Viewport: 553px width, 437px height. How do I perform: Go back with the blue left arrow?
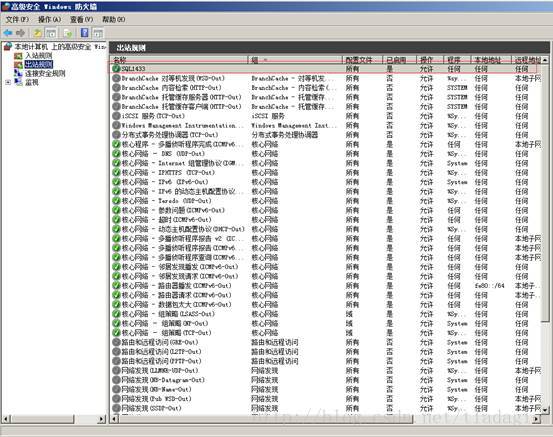pos(8,33)
